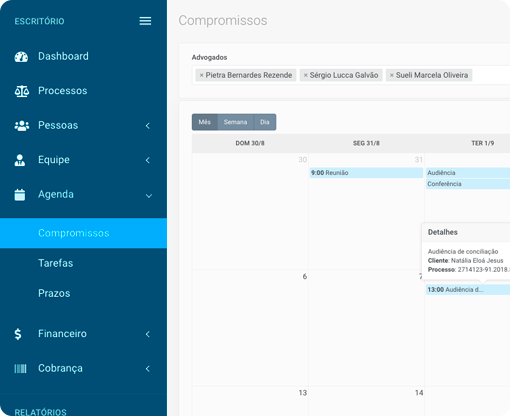Select day 31 in calendar
The height and width of the screenshot is (416, 510).
coord(419,160)
